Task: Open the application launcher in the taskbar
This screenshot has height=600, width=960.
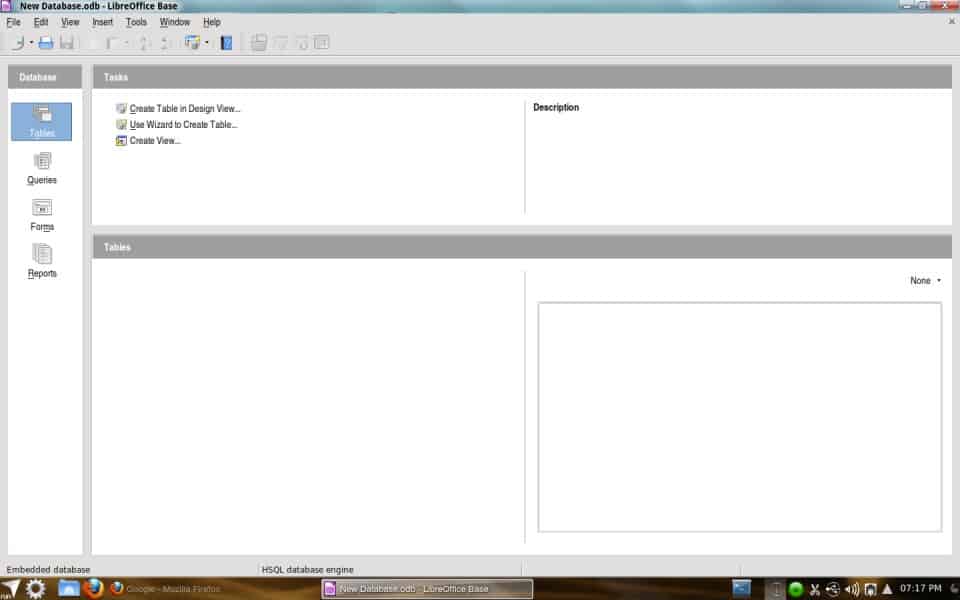Action: [x=11, y=588]
